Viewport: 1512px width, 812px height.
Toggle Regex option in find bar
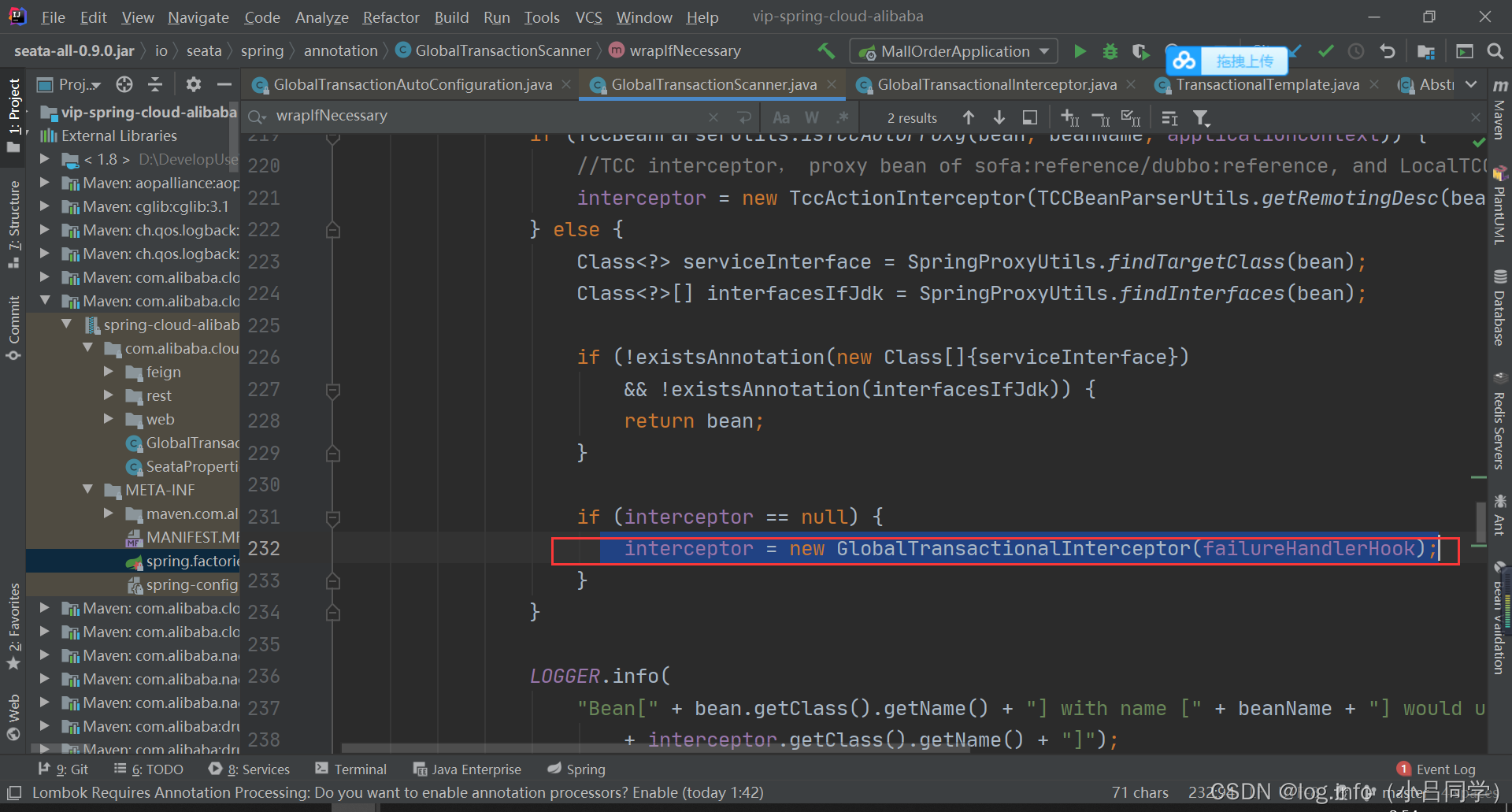click(843, 117)
